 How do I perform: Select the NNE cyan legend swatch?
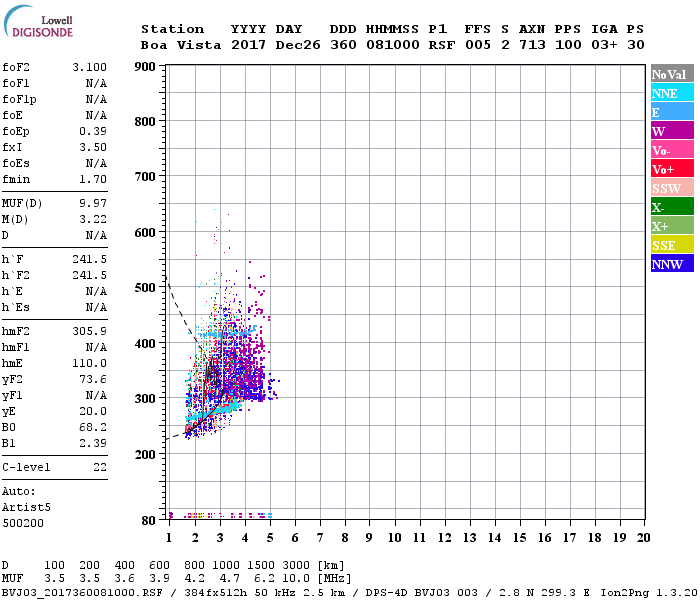click(x=672, y=93)
